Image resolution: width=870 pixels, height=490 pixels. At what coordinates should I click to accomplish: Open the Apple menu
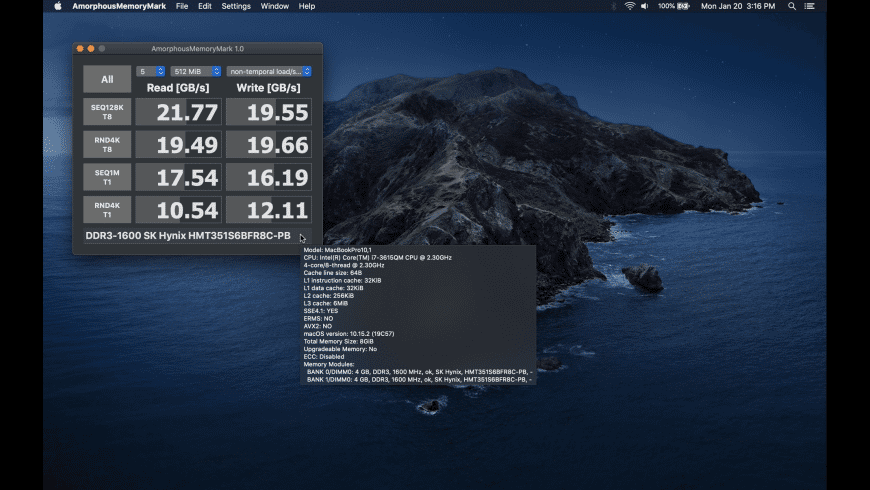click(x=57, y=6)
